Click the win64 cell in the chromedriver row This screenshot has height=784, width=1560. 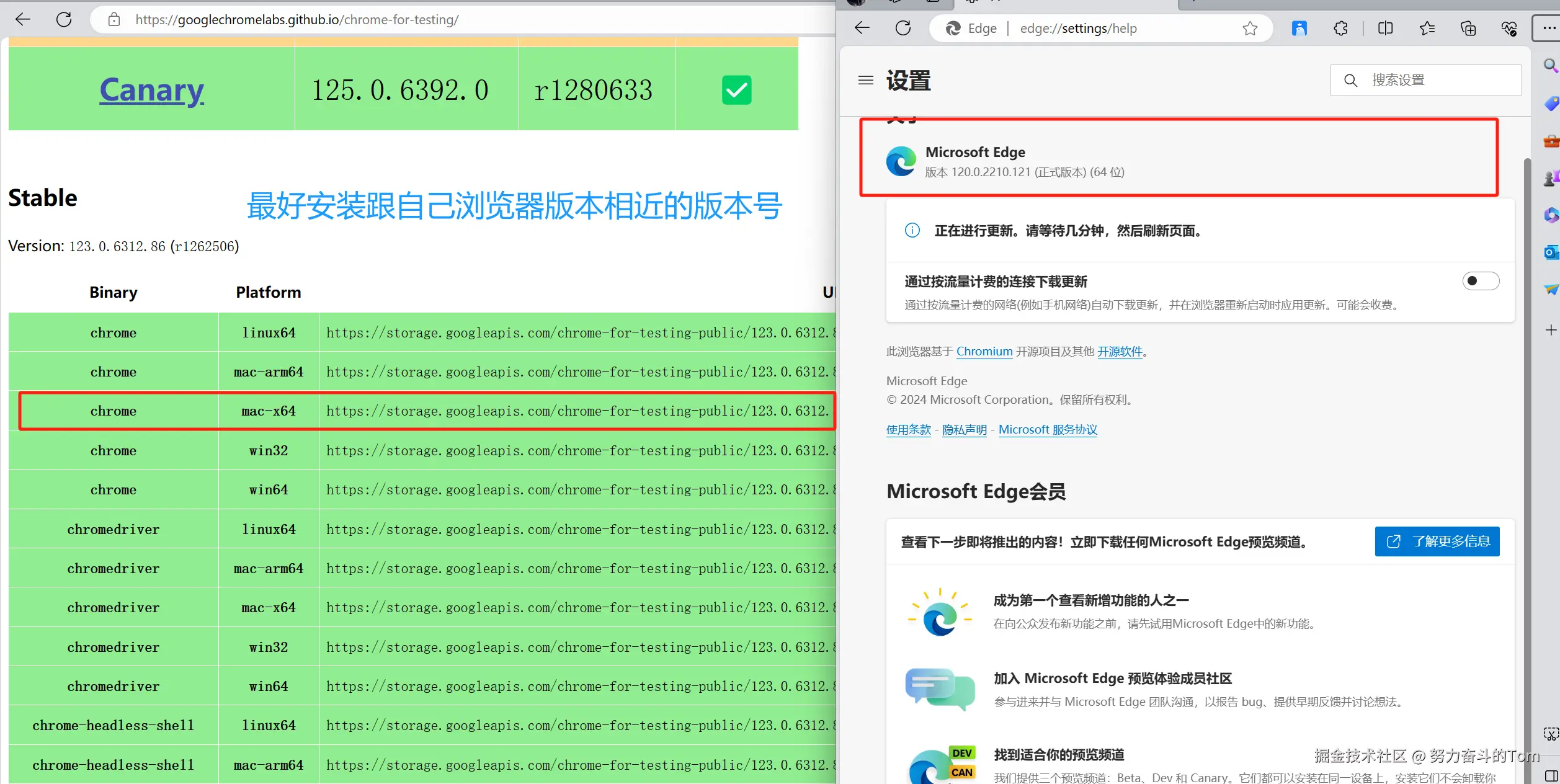269,686
